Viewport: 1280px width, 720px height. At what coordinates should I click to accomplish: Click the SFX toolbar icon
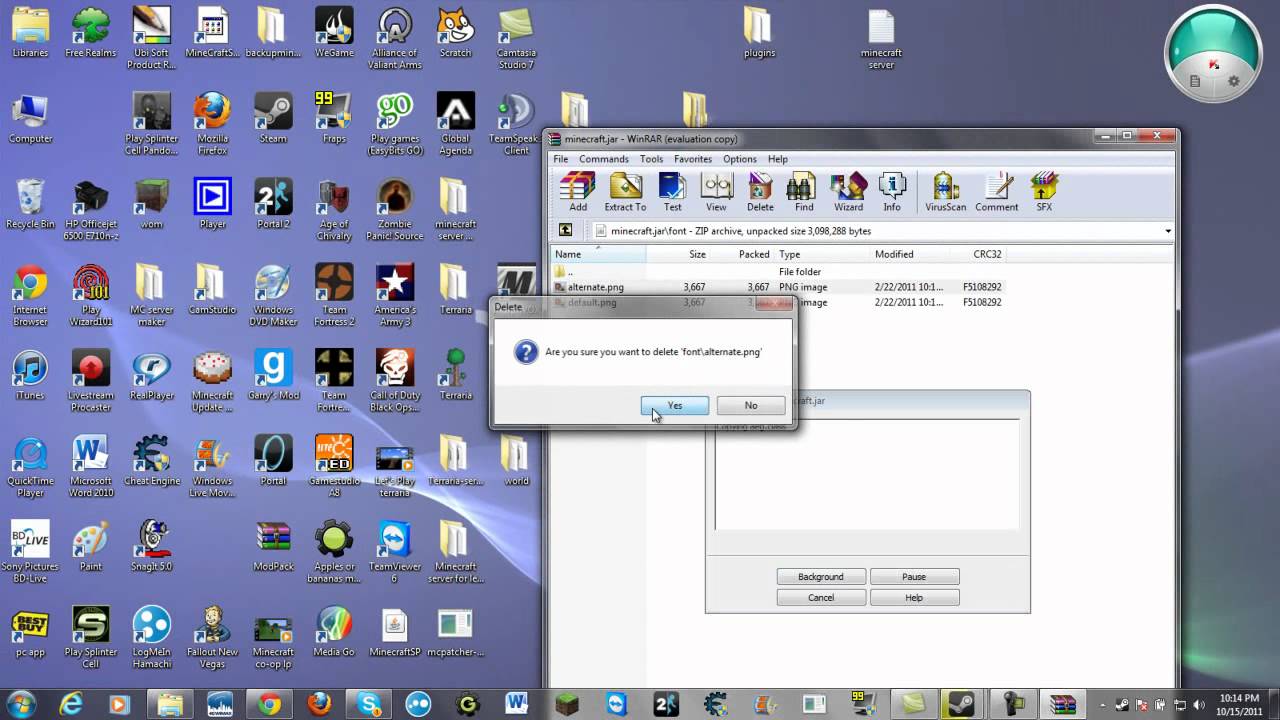click(x=1044, y=192)
